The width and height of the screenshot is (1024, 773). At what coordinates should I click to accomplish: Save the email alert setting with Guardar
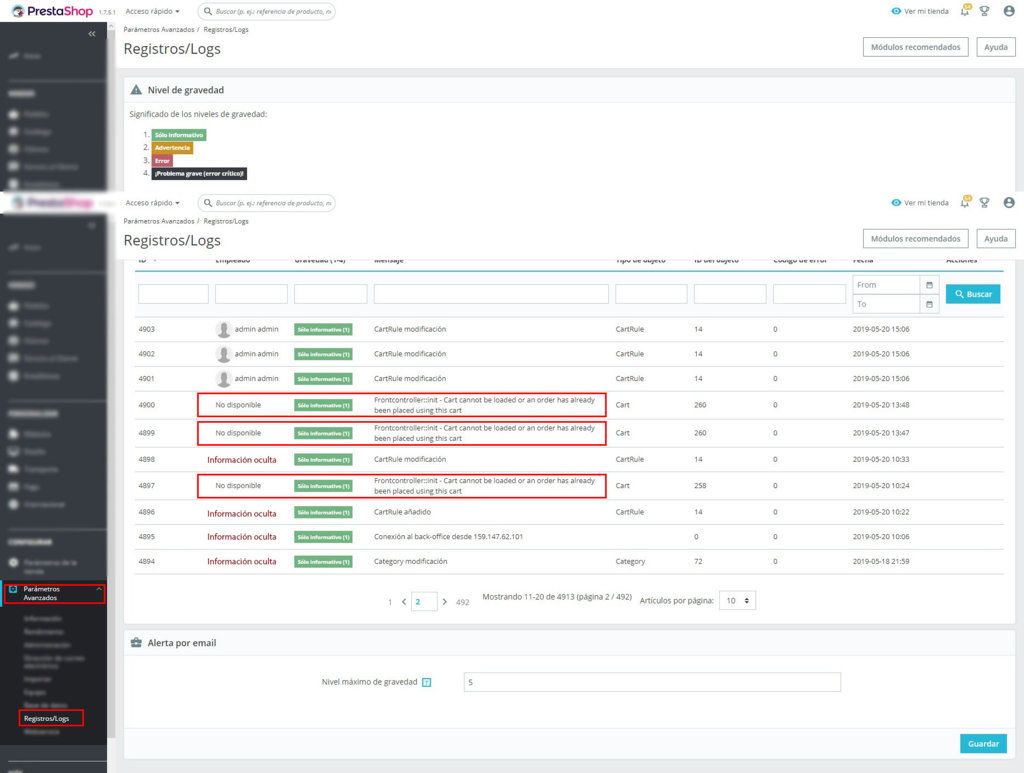point(983,744)
